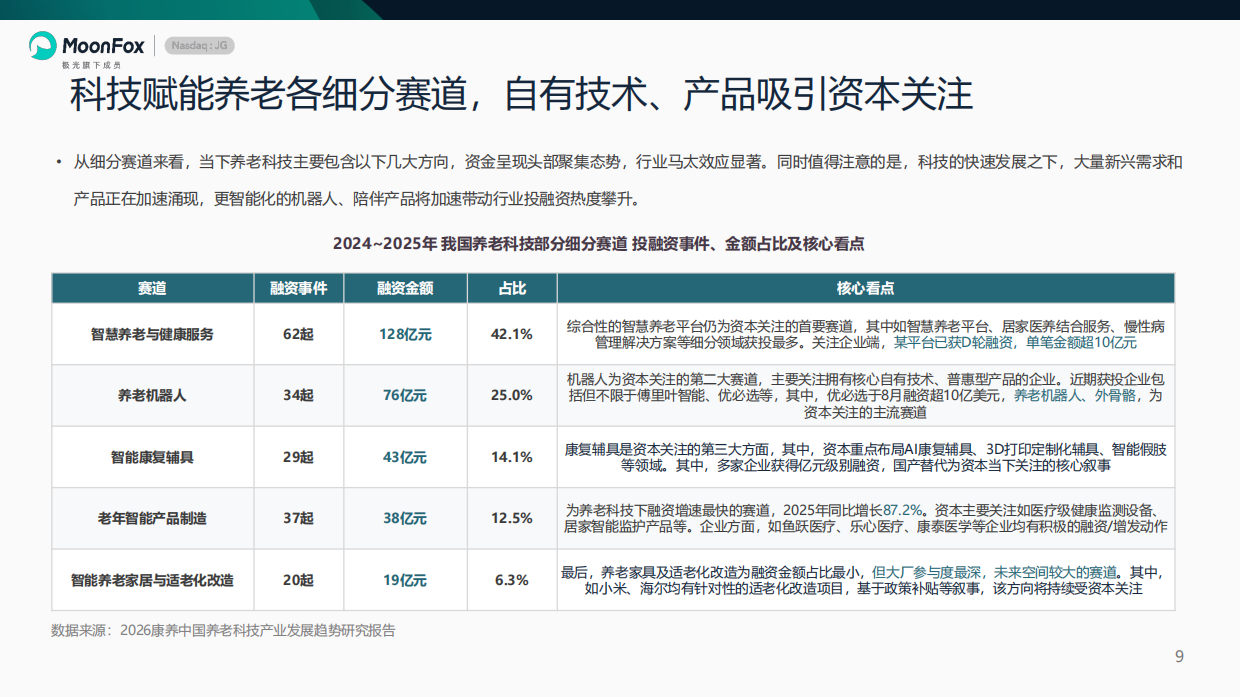Click the 62起 cell
Viewport: 1240px width, 697px height.
(298, 334)
